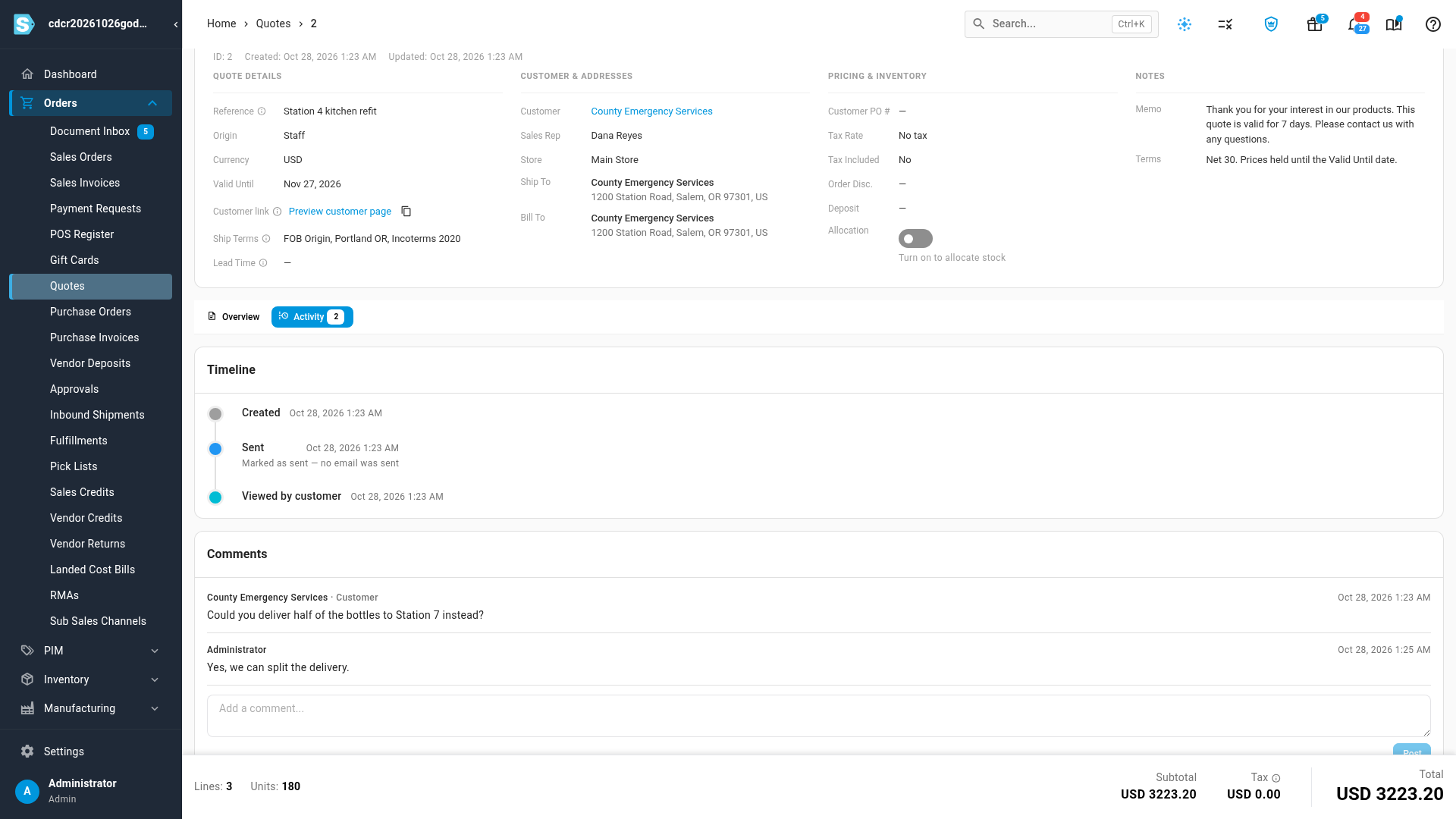Switch to the Overview tab
Image resolution: width=1456 pixels, height=819 pixels.
234,317
